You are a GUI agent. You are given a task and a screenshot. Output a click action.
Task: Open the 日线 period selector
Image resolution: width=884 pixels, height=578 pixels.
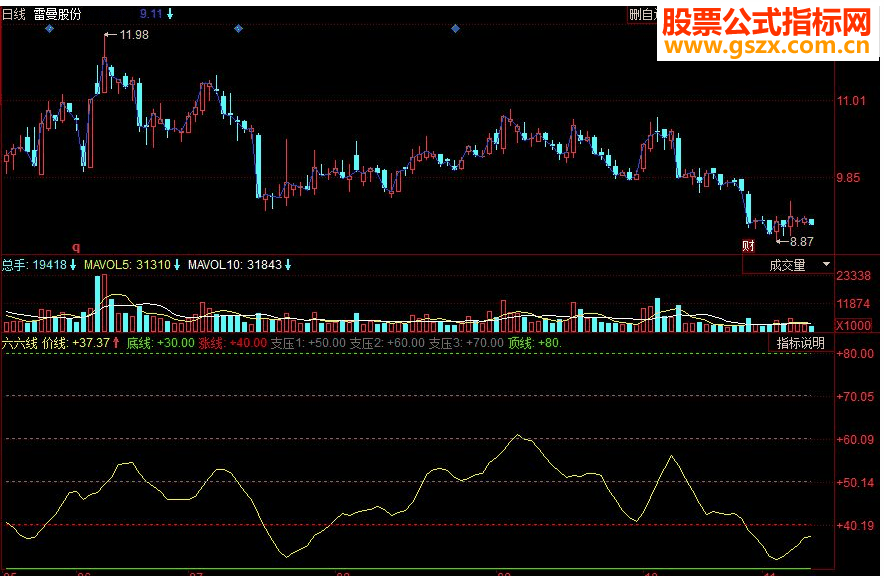click(14, 15)
